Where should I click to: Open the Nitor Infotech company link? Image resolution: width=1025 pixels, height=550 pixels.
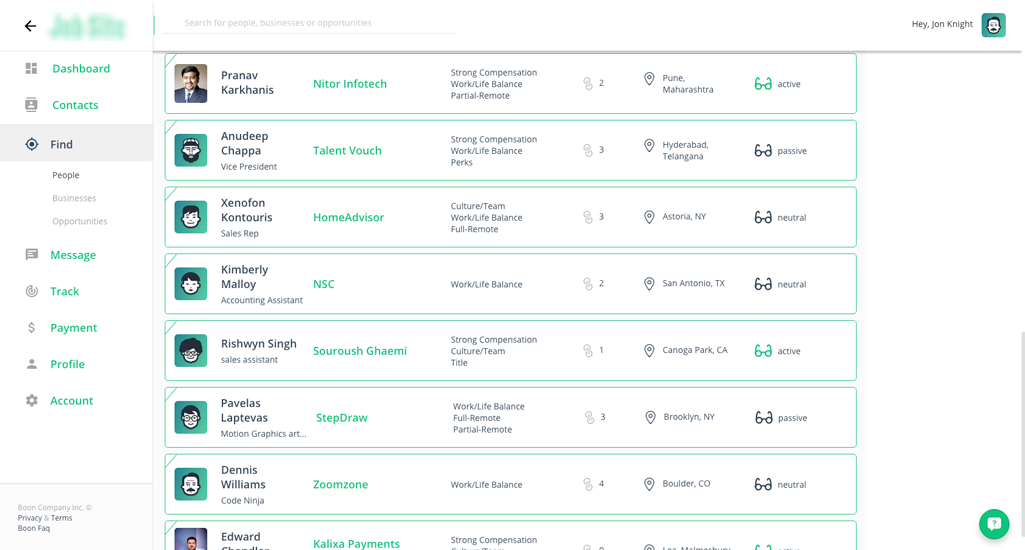(350, 84)
